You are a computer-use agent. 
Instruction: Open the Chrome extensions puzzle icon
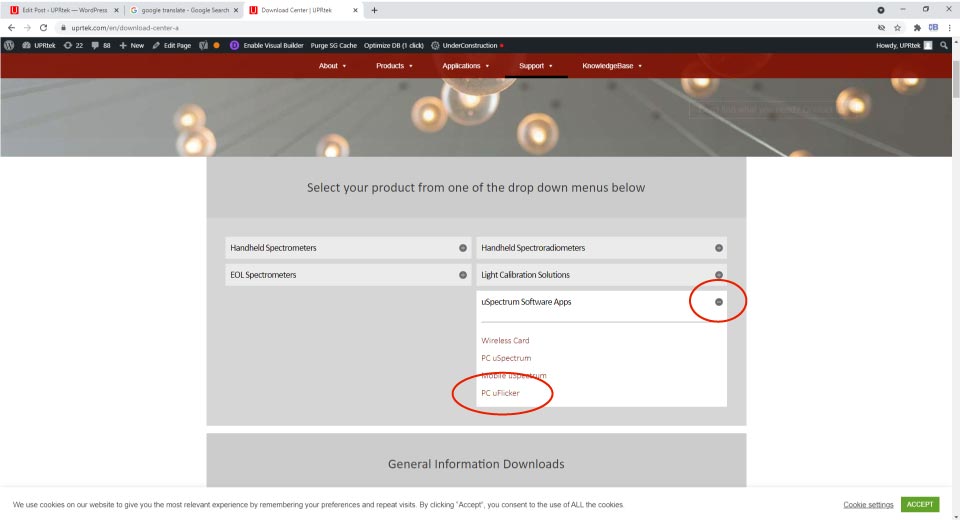point(917,28)
